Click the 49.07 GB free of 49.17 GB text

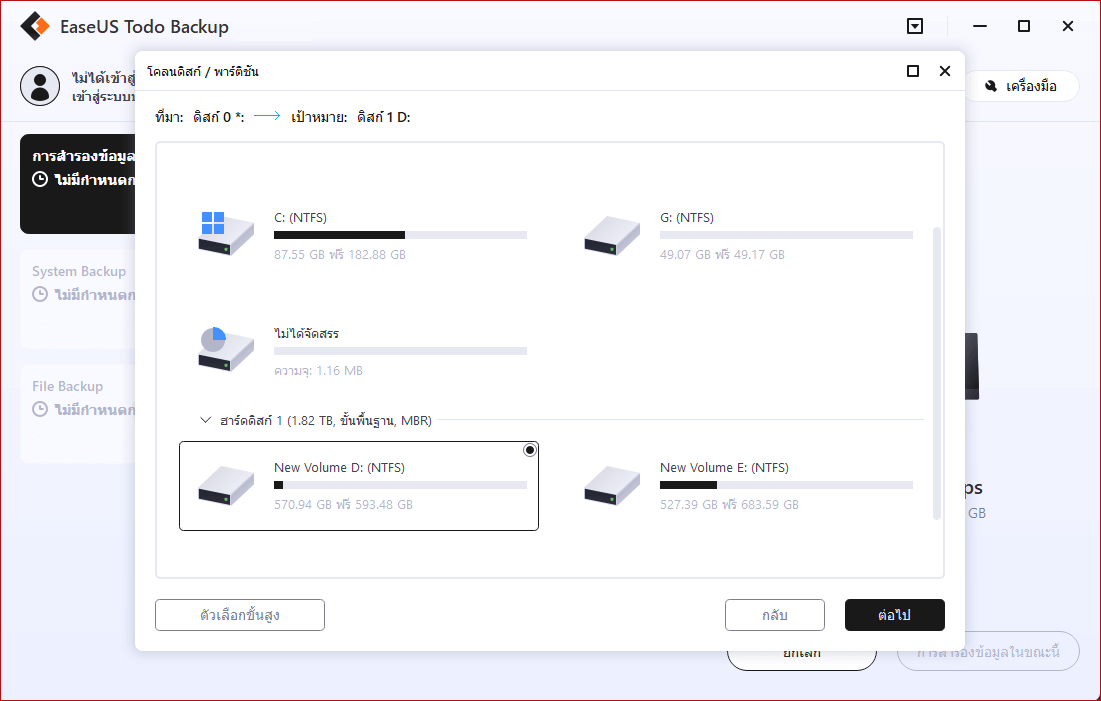pyautogui.click(x=723, y=254)
